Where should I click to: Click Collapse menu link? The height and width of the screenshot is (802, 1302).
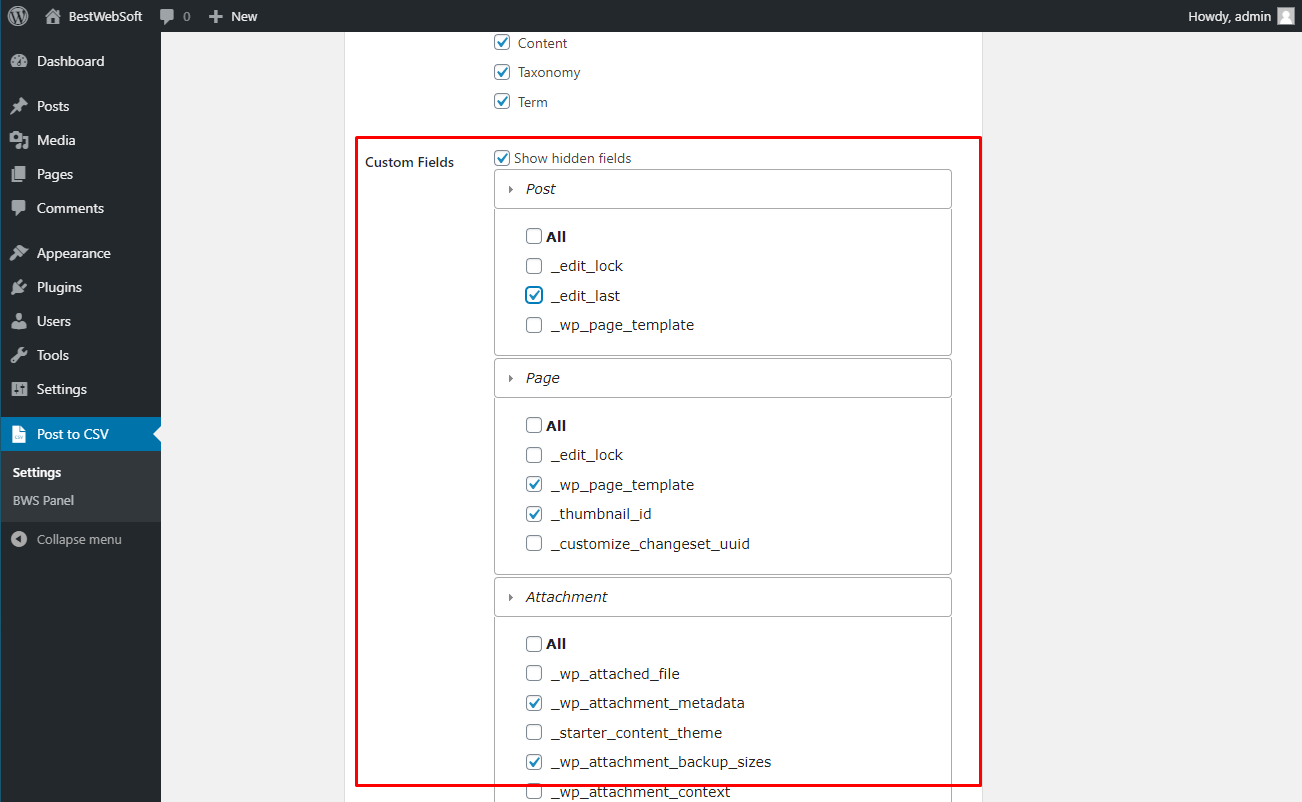(x=80, y=539)
